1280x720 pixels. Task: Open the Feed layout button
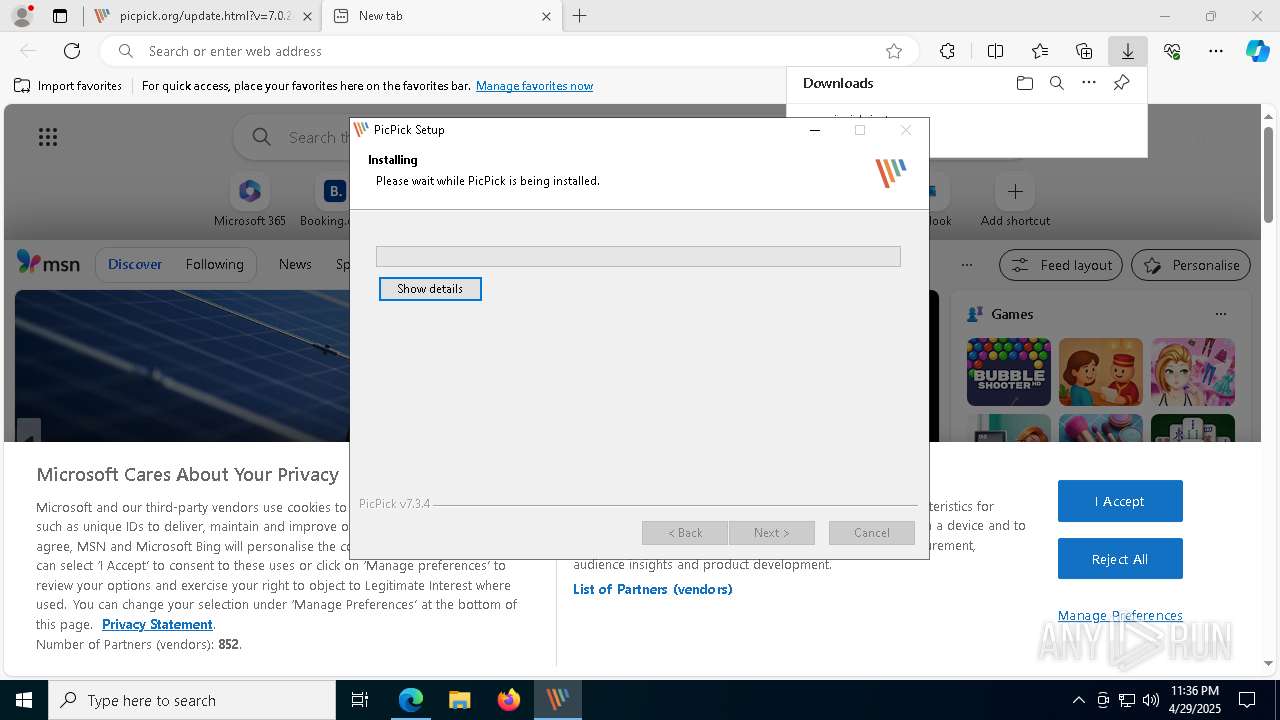[x=1061, y=265]
